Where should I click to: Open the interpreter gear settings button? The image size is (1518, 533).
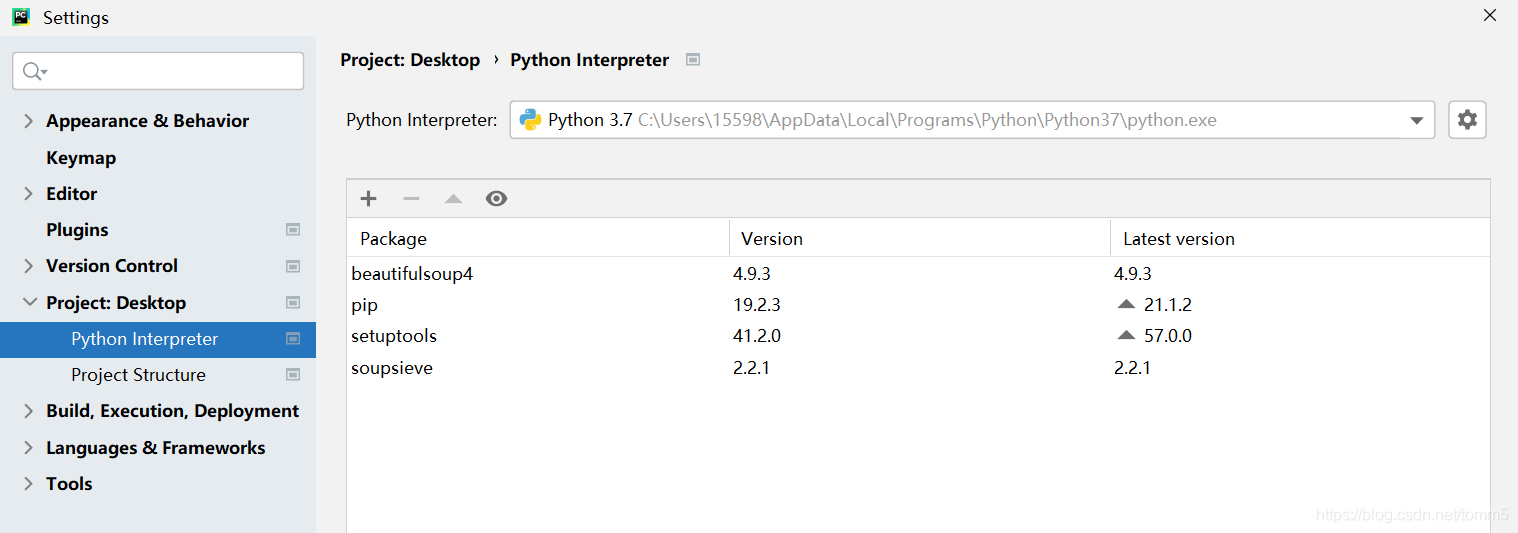click(1467, 120)
